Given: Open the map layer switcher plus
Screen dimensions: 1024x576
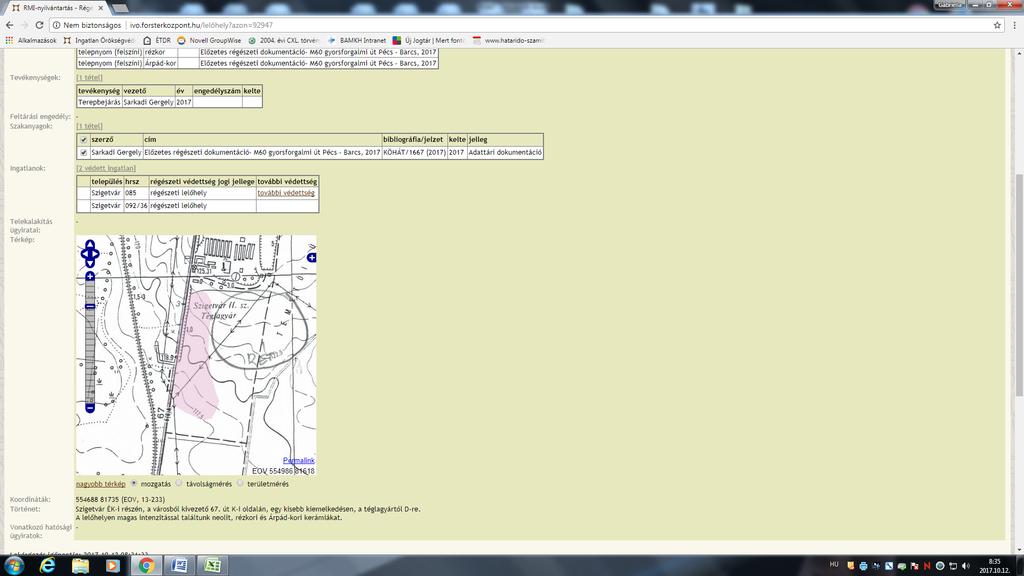Looking at the screenshot, I should coord(312,257).
